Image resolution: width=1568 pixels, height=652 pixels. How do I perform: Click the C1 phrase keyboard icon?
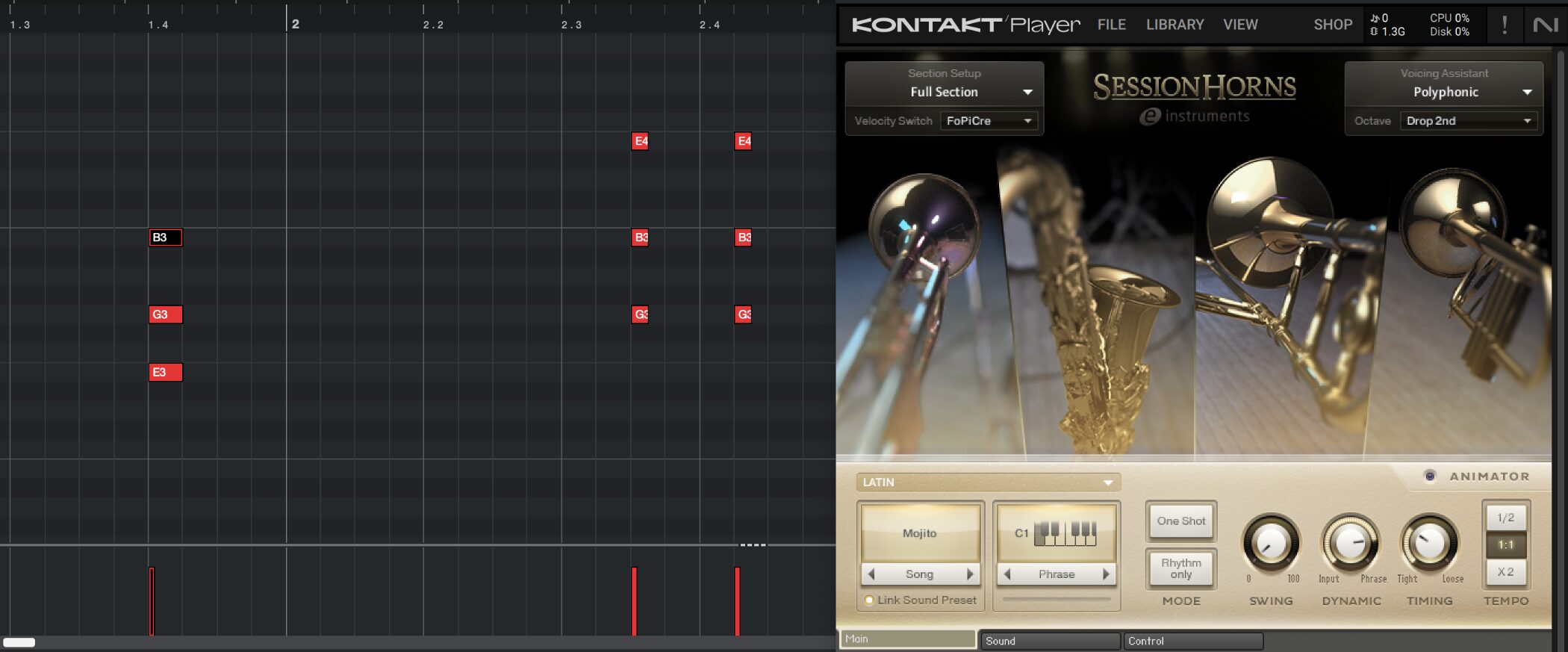point(1065,533)
